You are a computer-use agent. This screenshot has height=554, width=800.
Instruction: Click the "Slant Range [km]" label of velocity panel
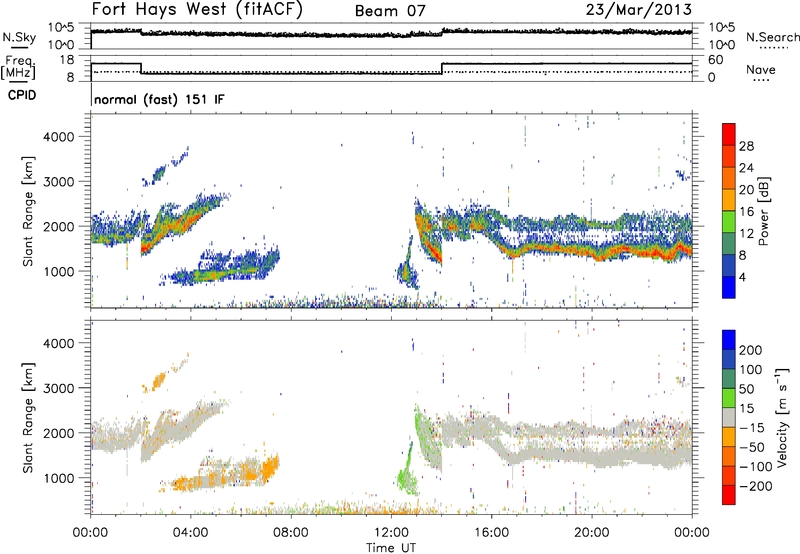(28, 418)
